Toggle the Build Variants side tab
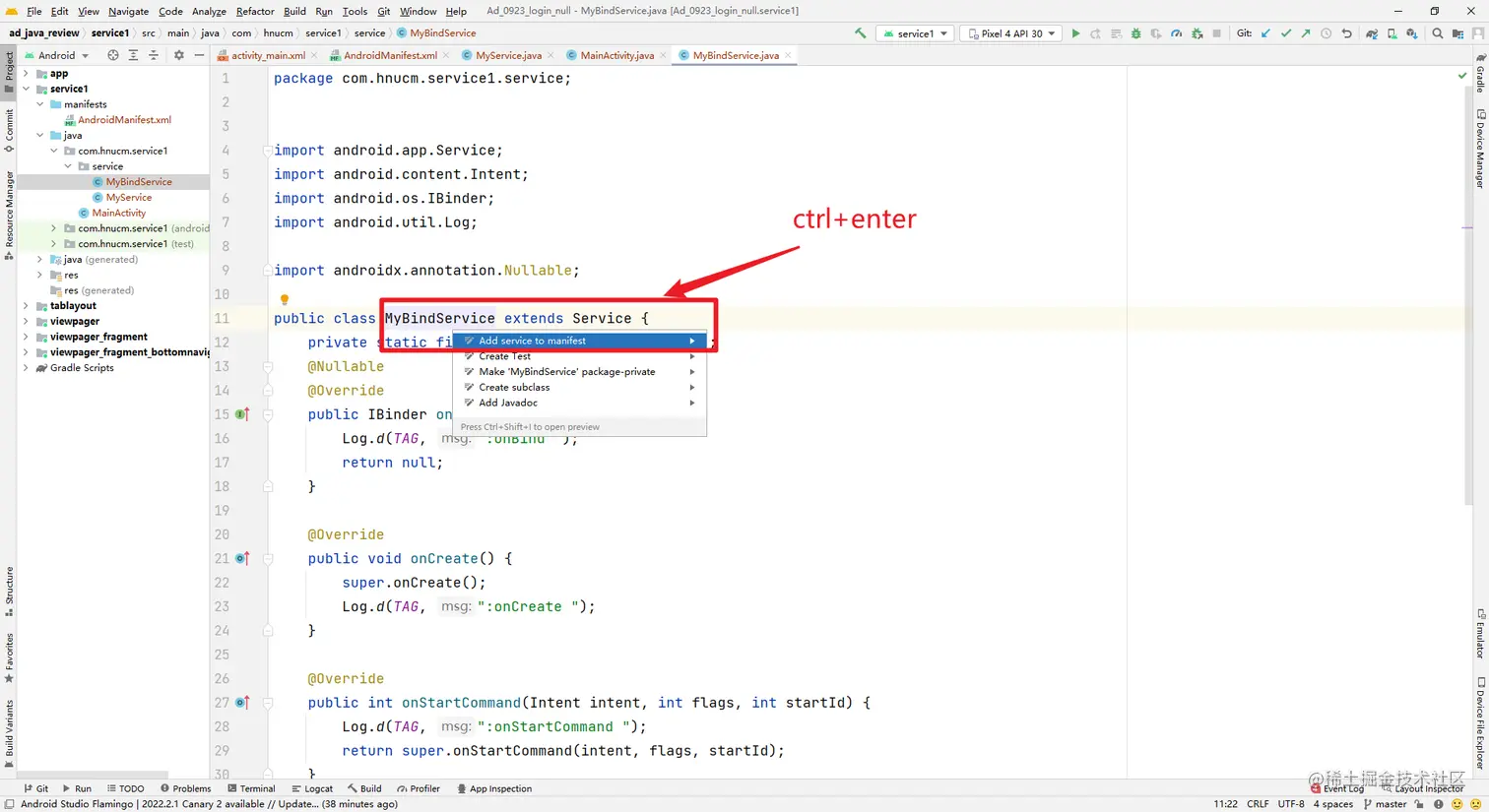Image resolution: width=1489 pixels, height=812 pixels. (x=9, y=733)
